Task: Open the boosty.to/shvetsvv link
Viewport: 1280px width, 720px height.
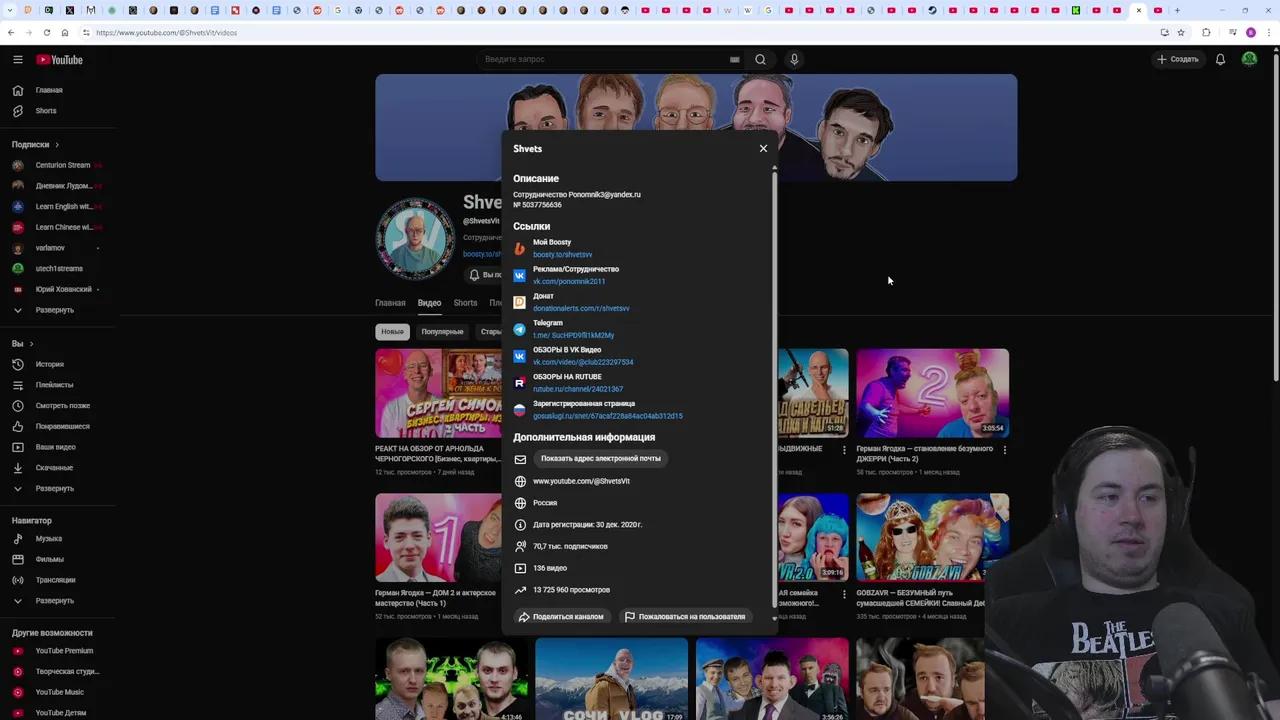Action: pyautogui.click(x=562, y=255)
